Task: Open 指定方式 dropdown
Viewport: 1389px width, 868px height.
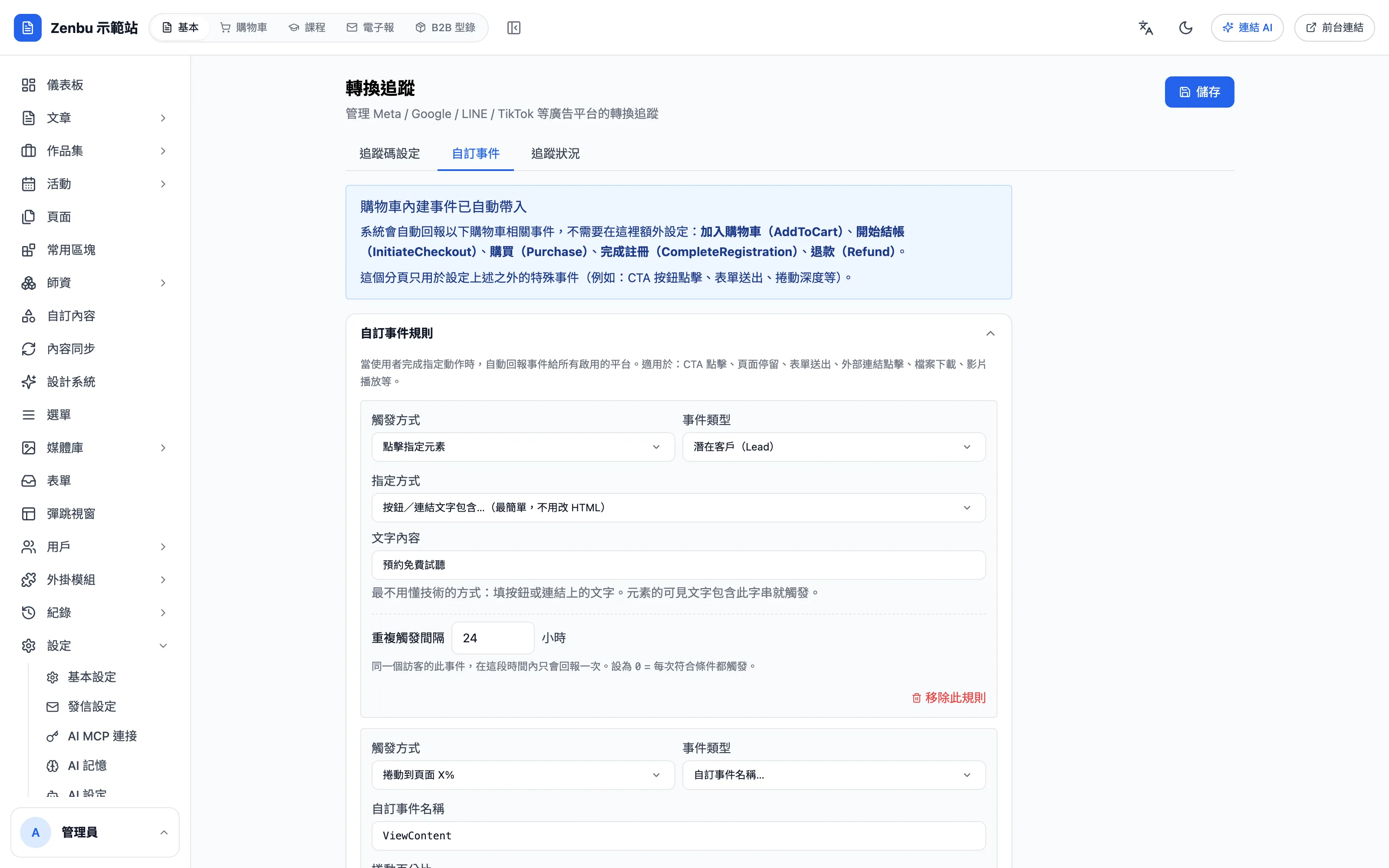Action: pyautogui.click(x=678, y=507)
